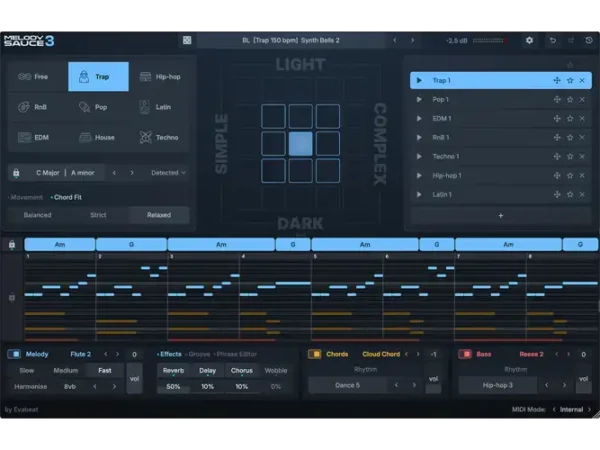
Task: Enable the Reverb effect
Action: click(x=173, y=371)
